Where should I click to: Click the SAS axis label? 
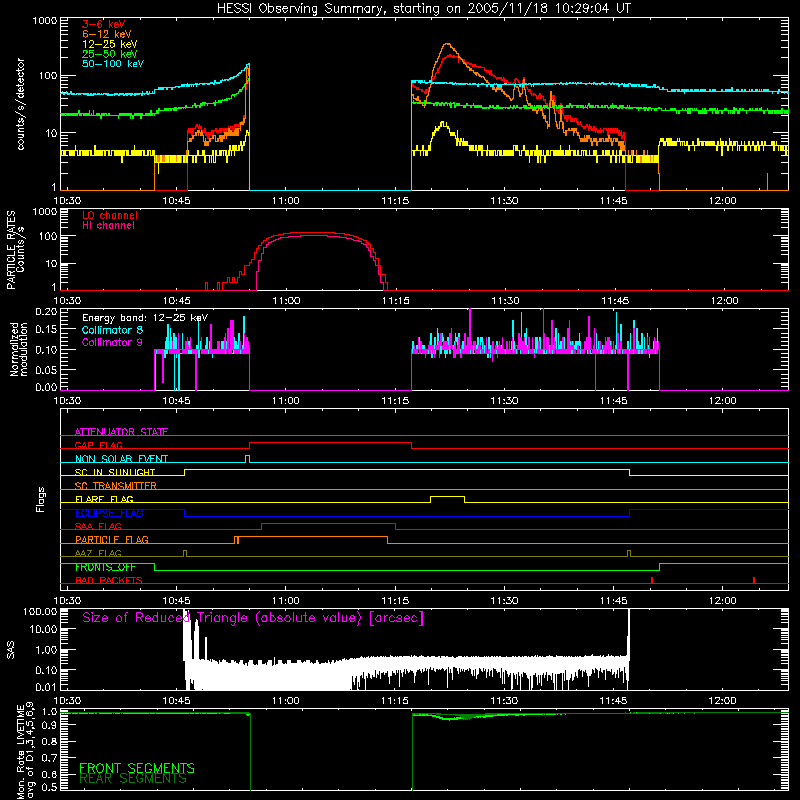[10, 650]
